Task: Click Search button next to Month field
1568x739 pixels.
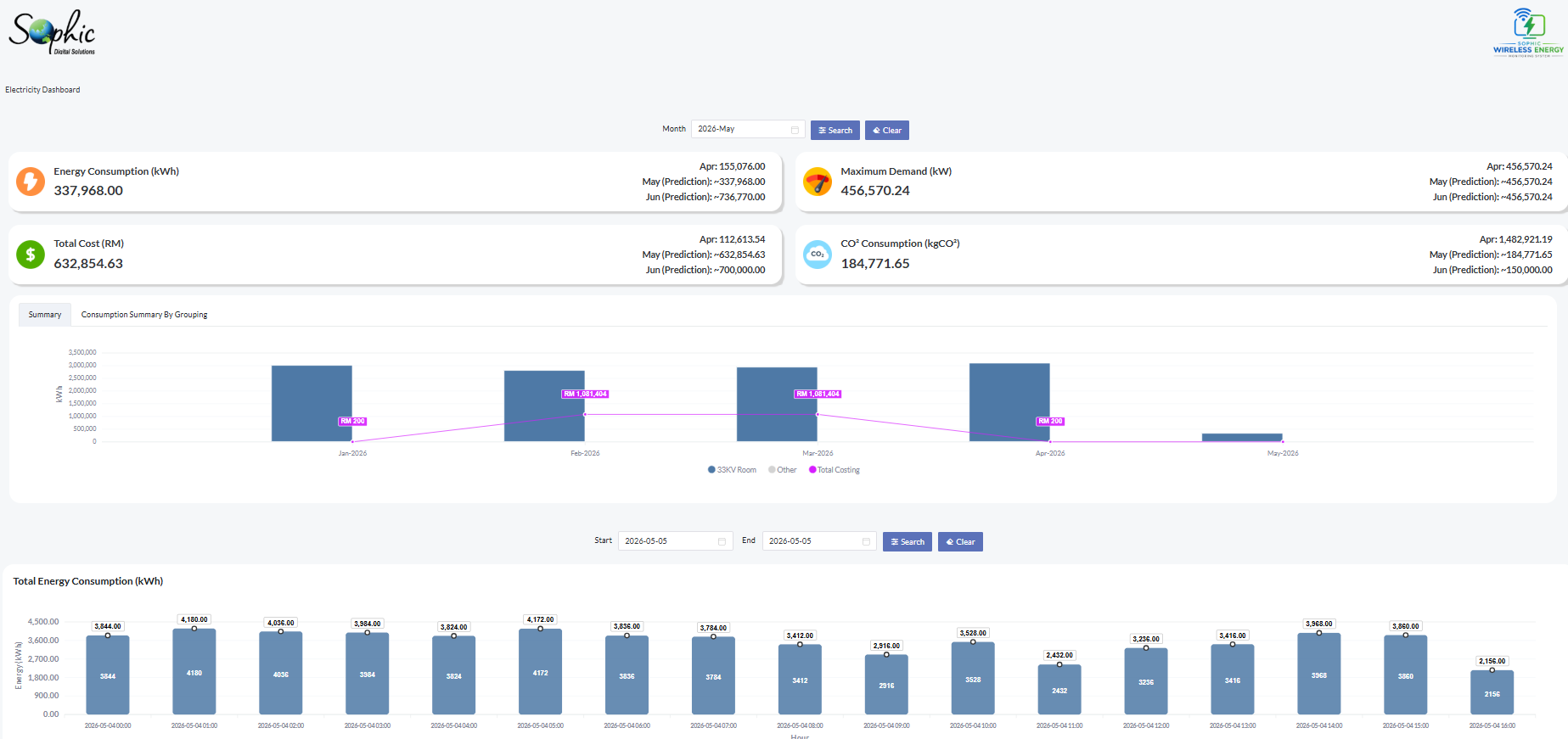Action: pos(835,130)
